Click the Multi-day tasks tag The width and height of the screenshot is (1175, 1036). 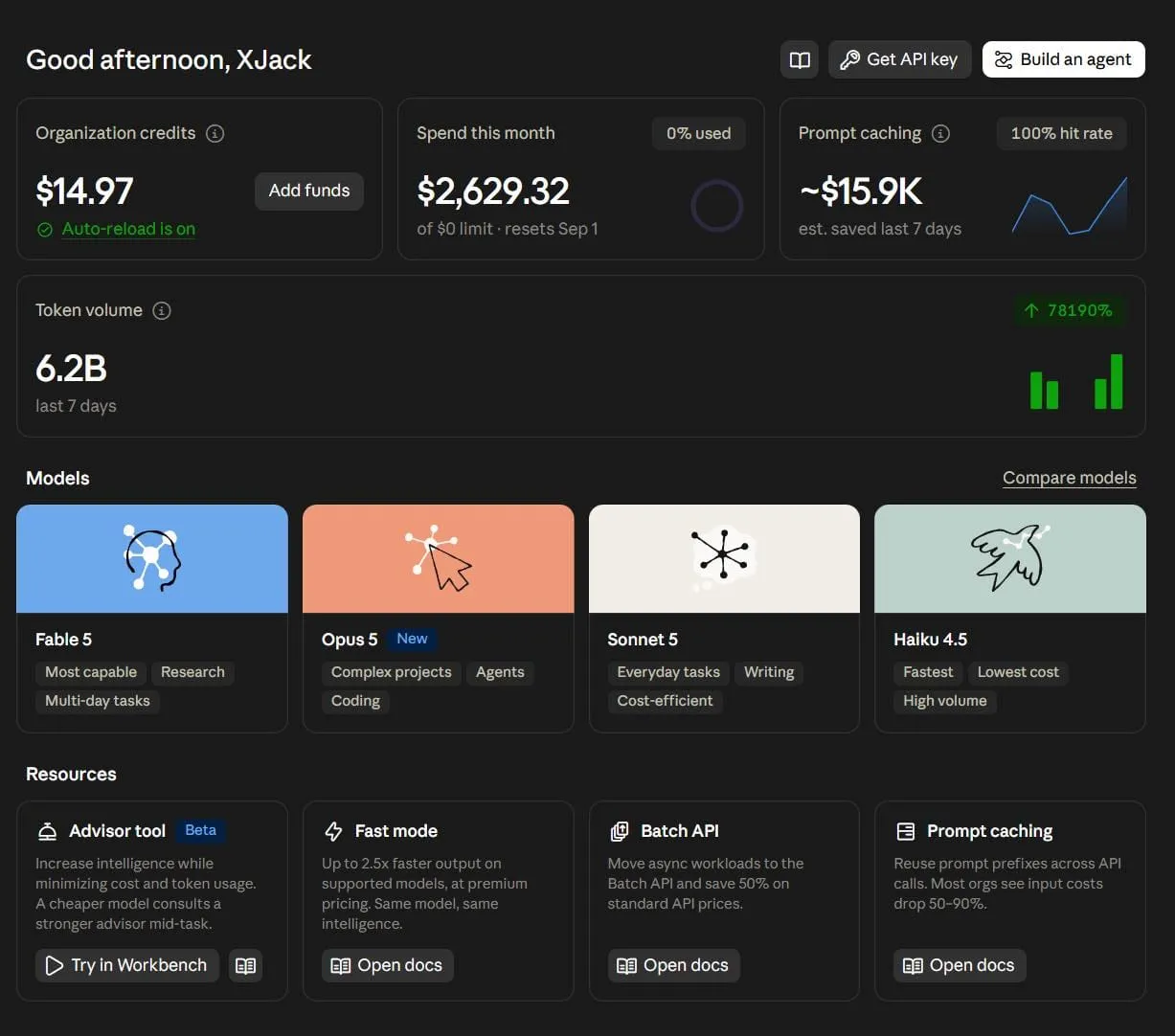coord(98,701)
